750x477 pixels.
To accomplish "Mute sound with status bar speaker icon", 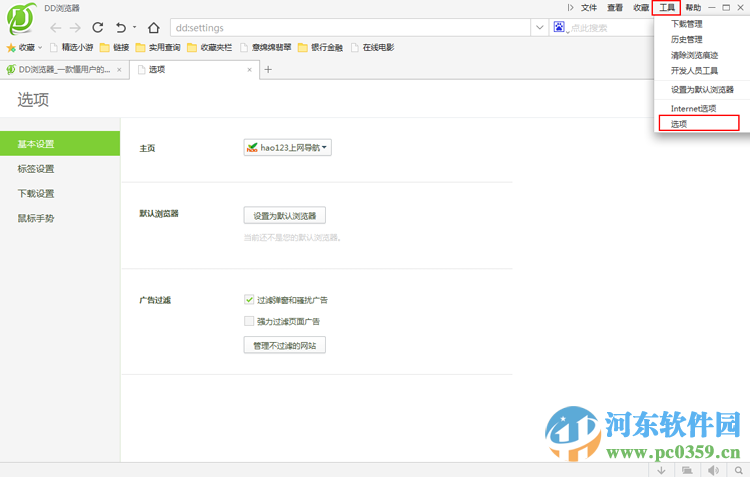I will [x=713, y=471].
